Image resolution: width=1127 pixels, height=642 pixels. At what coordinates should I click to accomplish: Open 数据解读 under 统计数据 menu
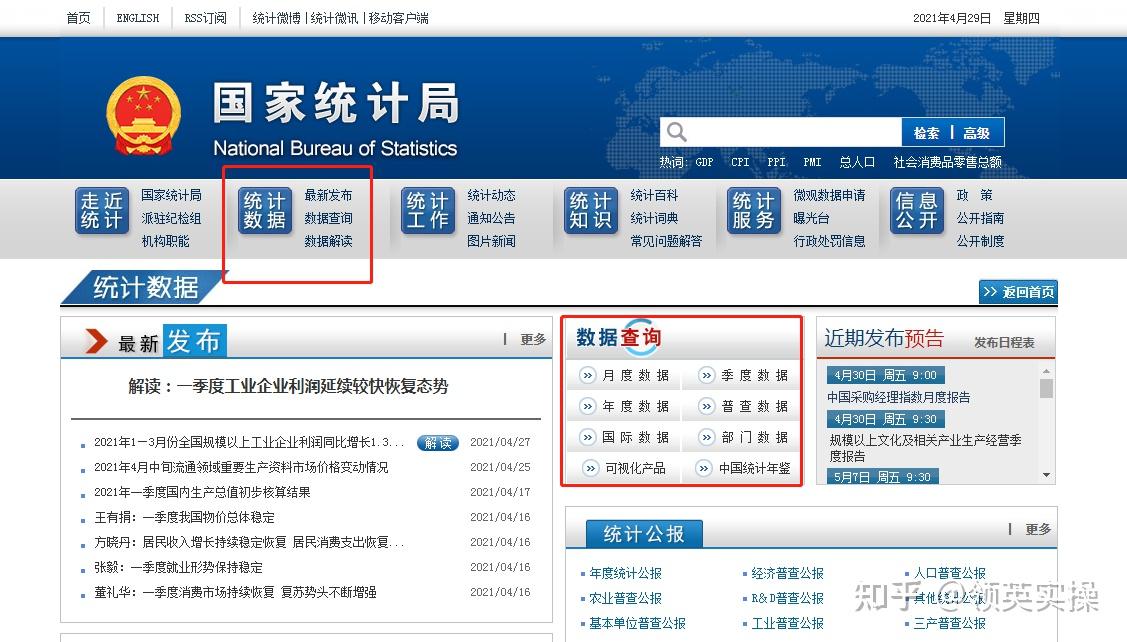click(328, 242)
